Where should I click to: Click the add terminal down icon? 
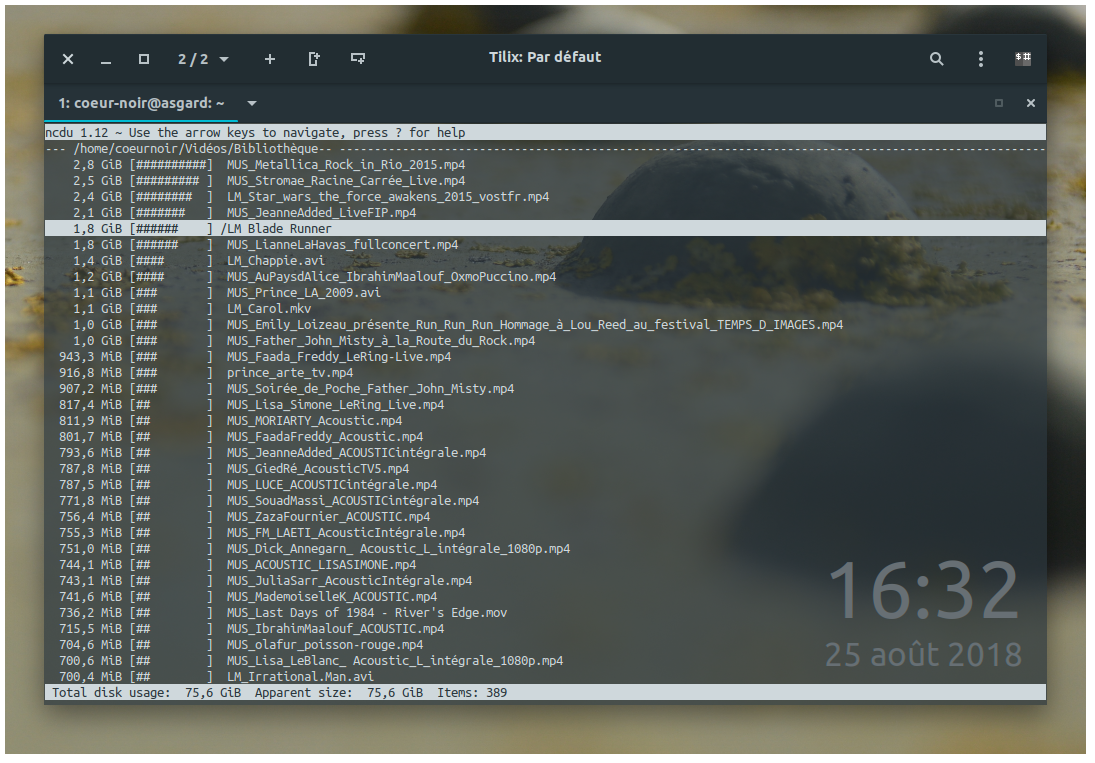[358, 59]
